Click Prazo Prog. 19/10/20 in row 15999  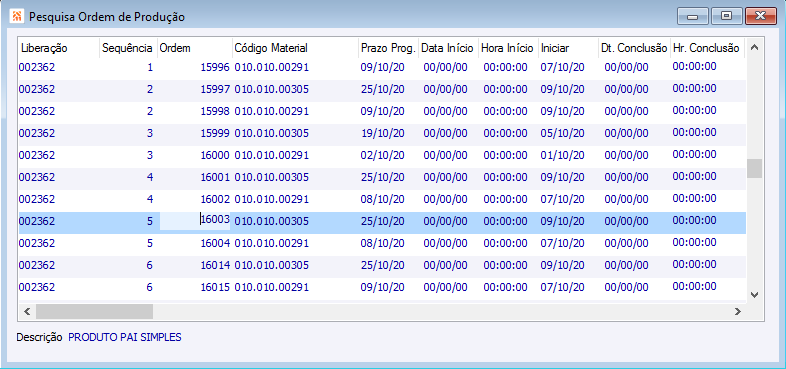(x=382, y=133)
